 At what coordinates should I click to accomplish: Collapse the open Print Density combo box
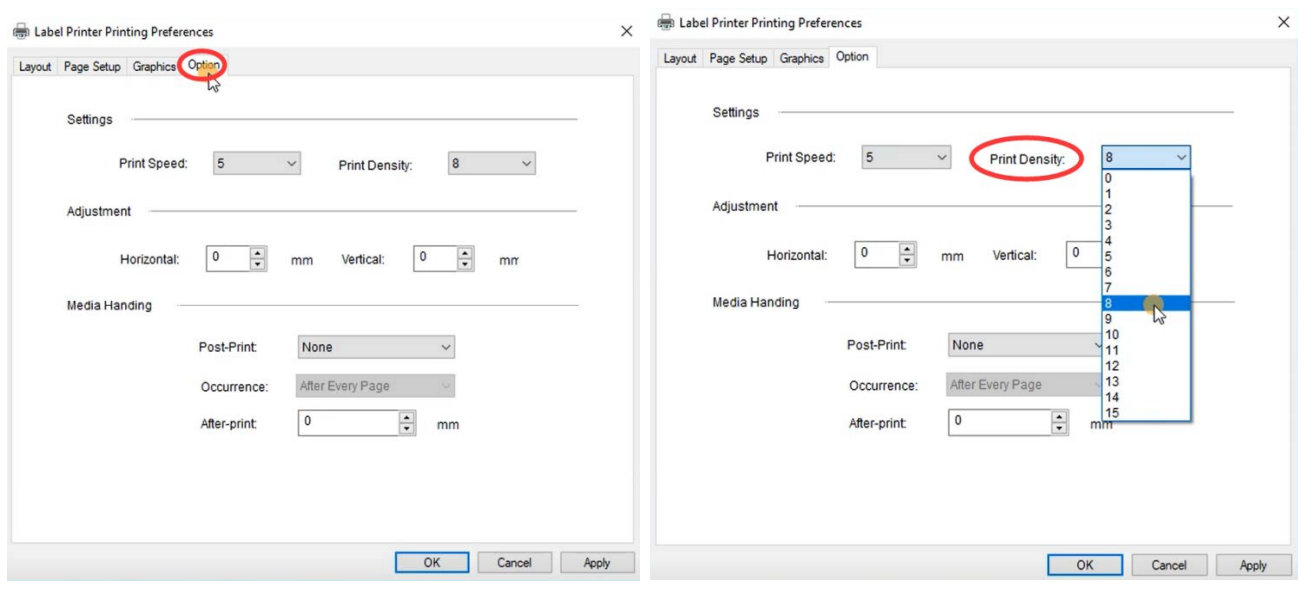(1146, 158)
